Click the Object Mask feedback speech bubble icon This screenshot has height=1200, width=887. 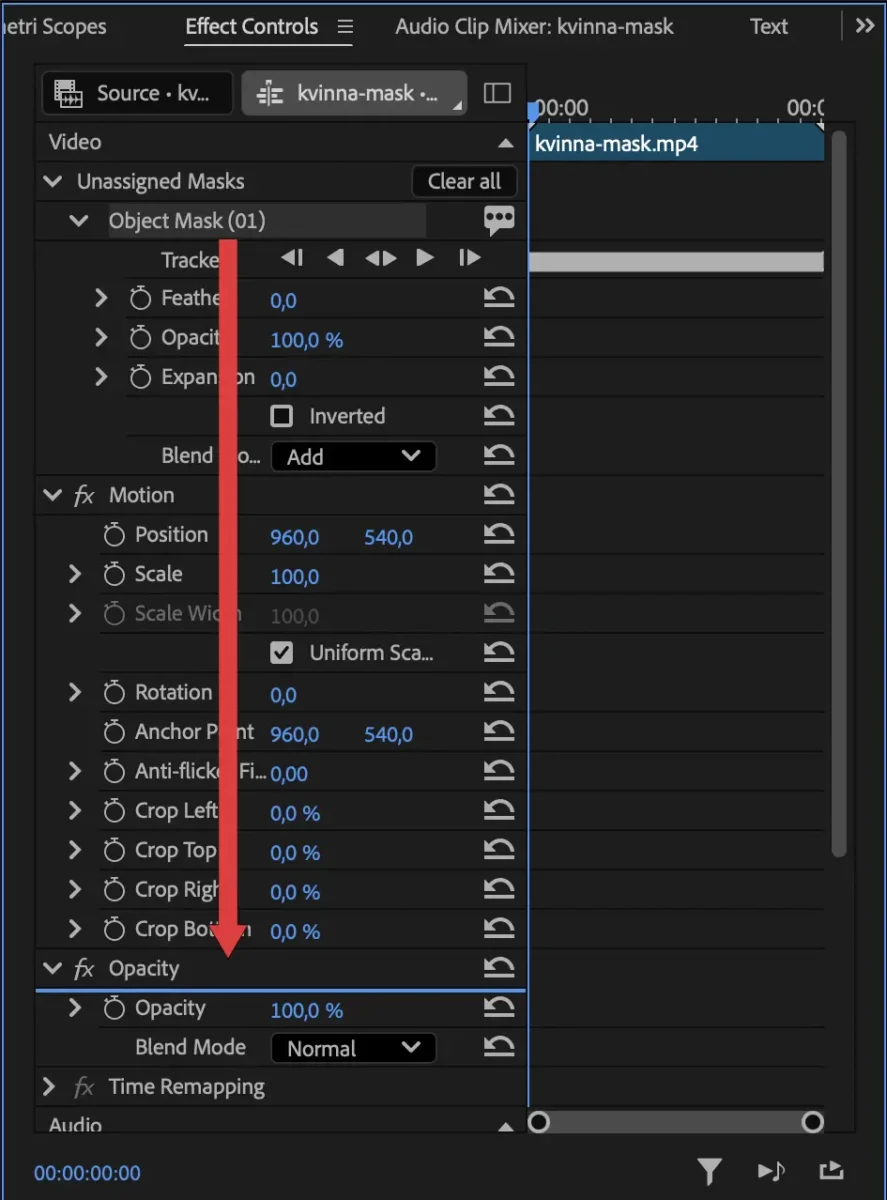pos(499,221)
